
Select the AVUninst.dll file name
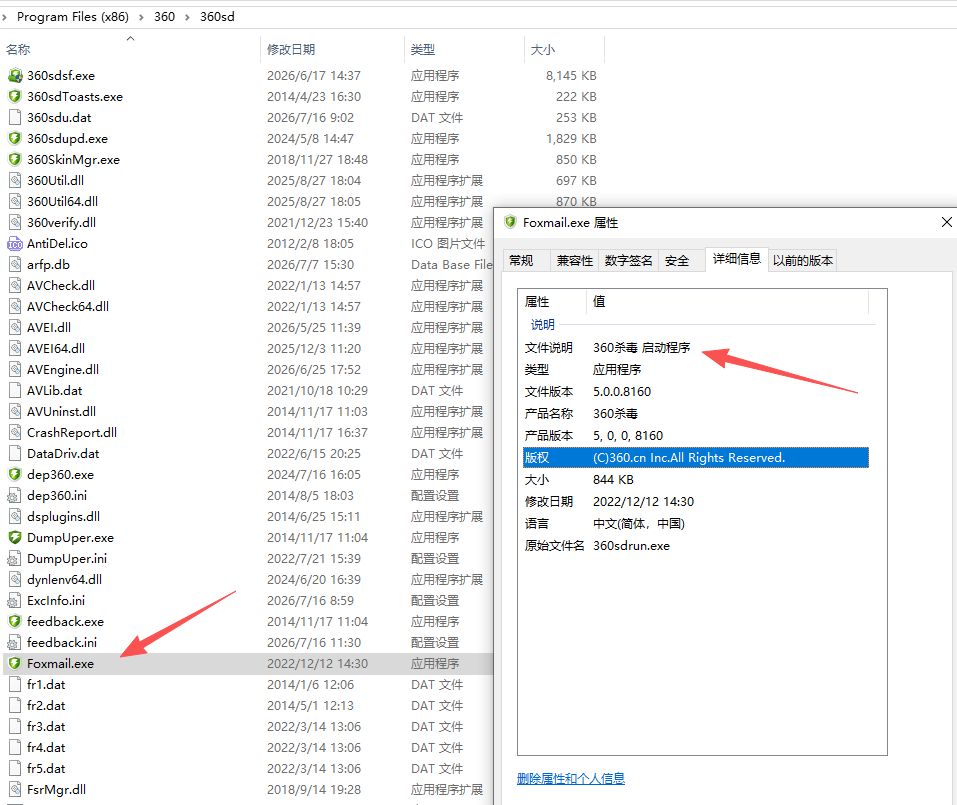pos(61,411)
